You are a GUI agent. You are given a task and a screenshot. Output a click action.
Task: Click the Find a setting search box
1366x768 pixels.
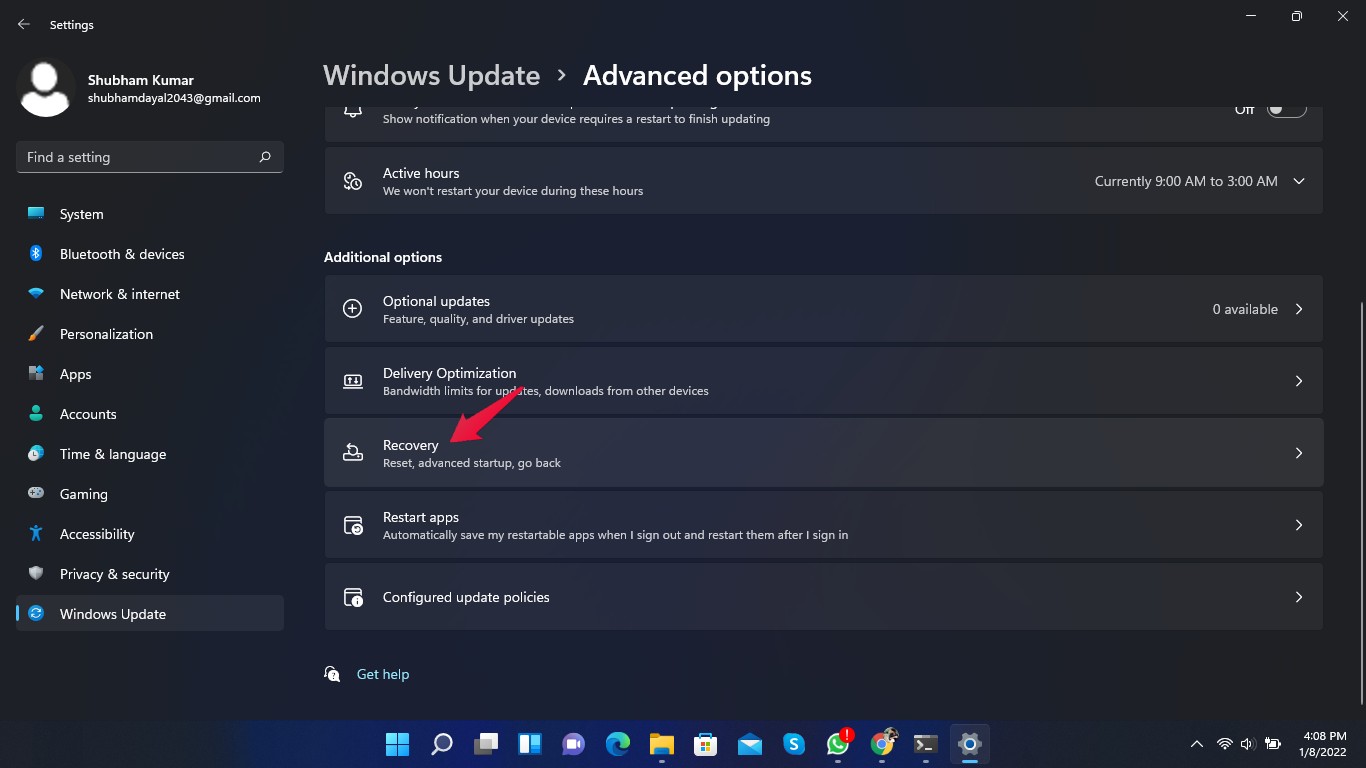tap(150, 157)
